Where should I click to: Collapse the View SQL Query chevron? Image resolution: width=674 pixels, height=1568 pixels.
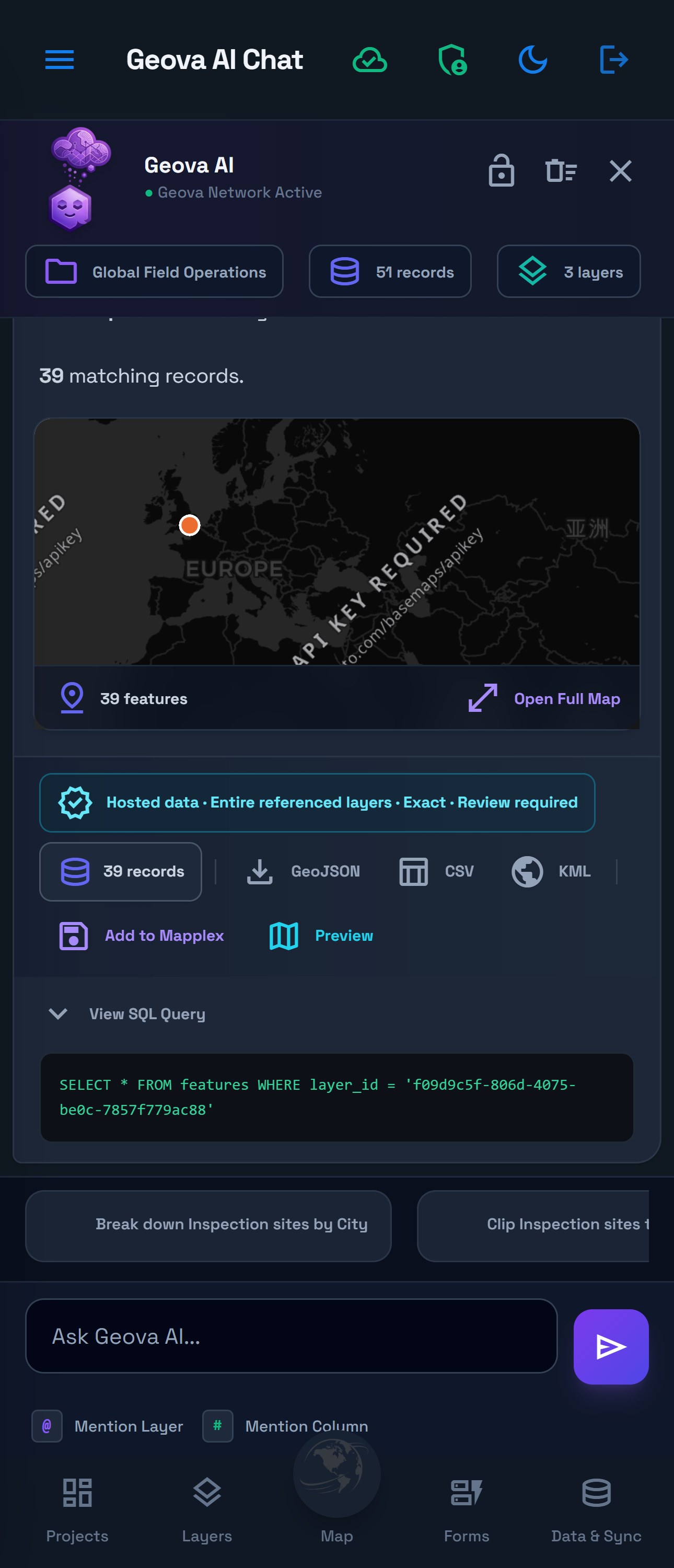click(x=59, y=1013)
